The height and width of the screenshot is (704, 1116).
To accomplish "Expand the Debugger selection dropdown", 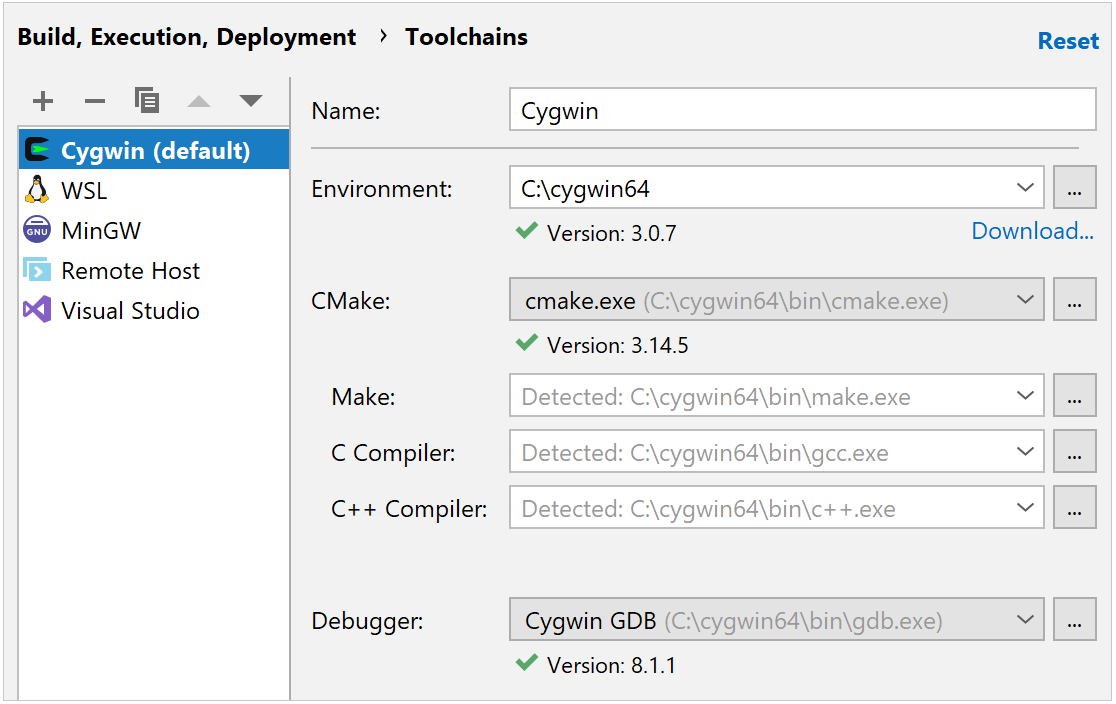I will (x=1024, y=620).
